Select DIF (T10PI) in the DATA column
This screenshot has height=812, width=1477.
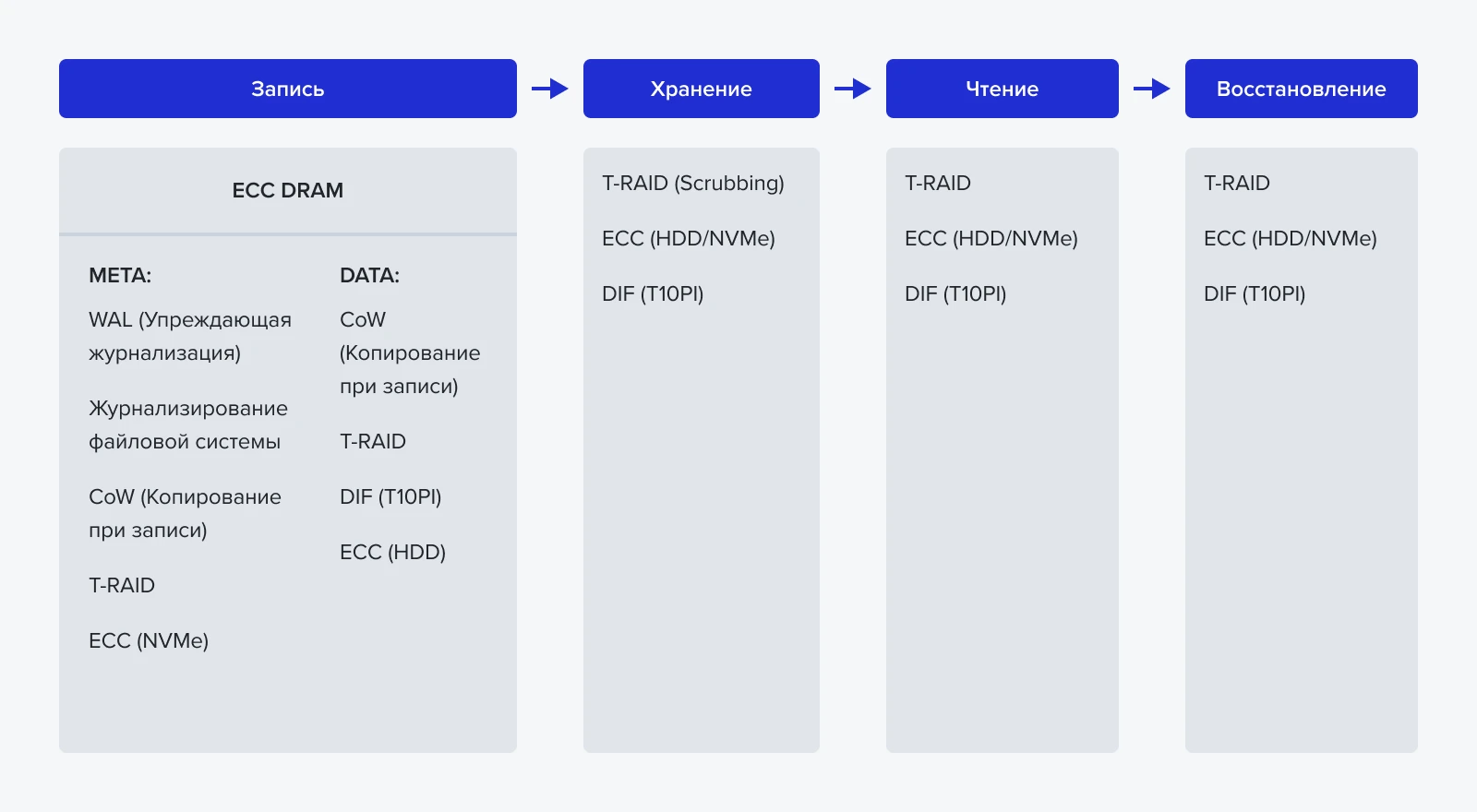coord(390,496)
